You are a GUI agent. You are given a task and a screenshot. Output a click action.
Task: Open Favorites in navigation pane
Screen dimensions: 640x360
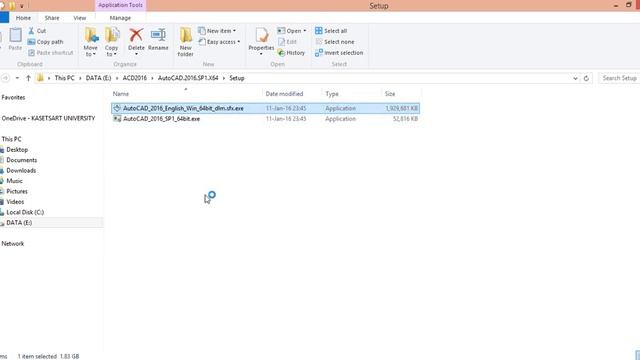13,98
